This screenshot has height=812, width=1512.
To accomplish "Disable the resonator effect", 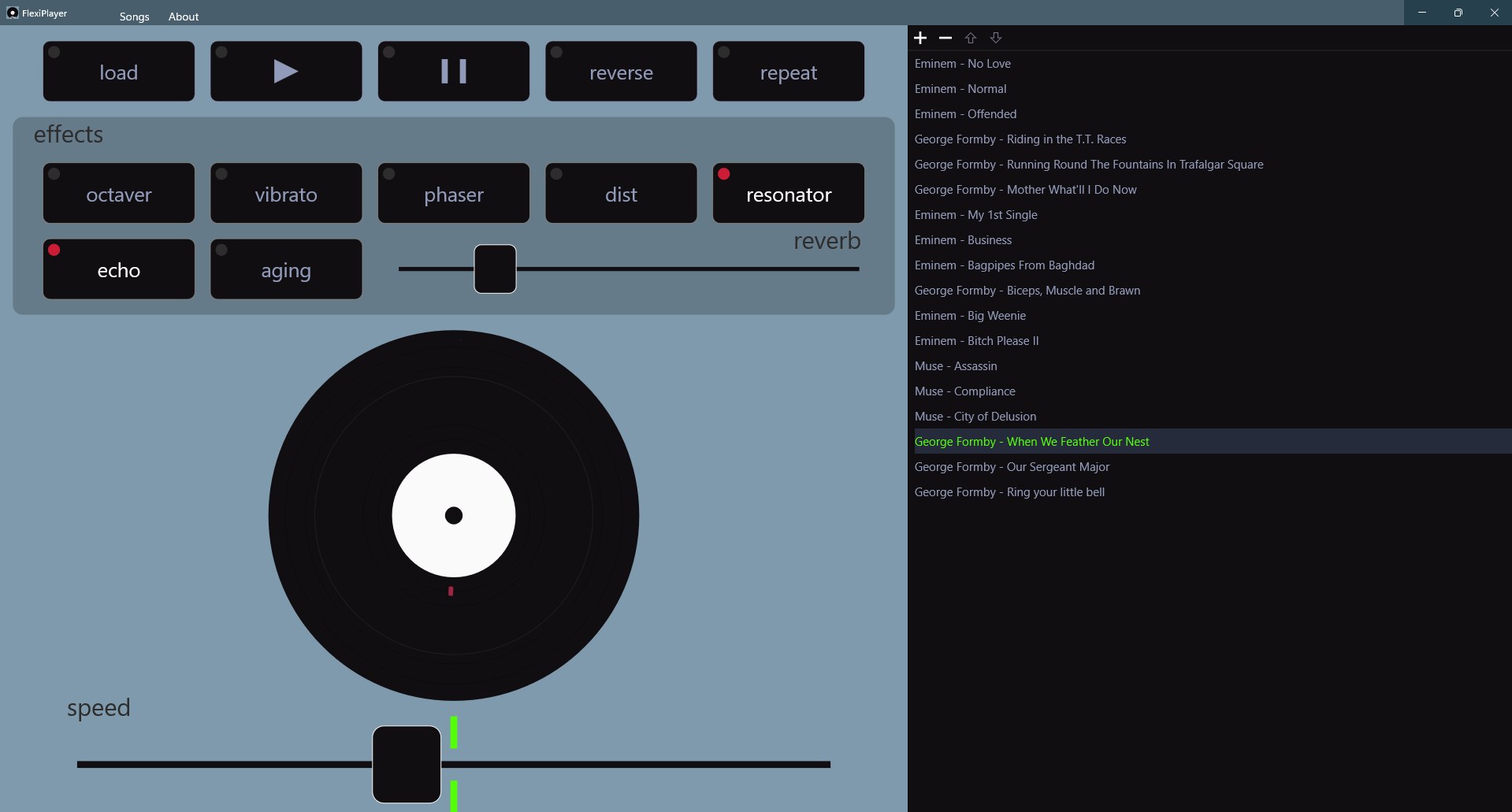I will [788, 193].
